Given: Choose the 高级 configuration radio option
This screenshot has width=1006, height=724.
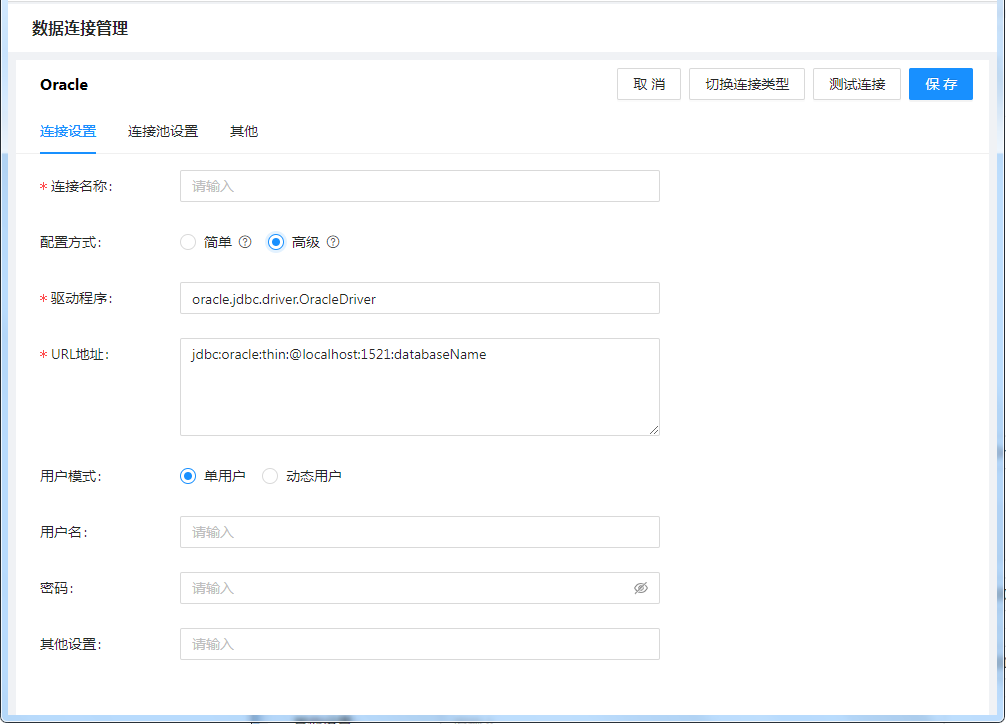Looking at the screenshot, I should click(x=276, y=242).
